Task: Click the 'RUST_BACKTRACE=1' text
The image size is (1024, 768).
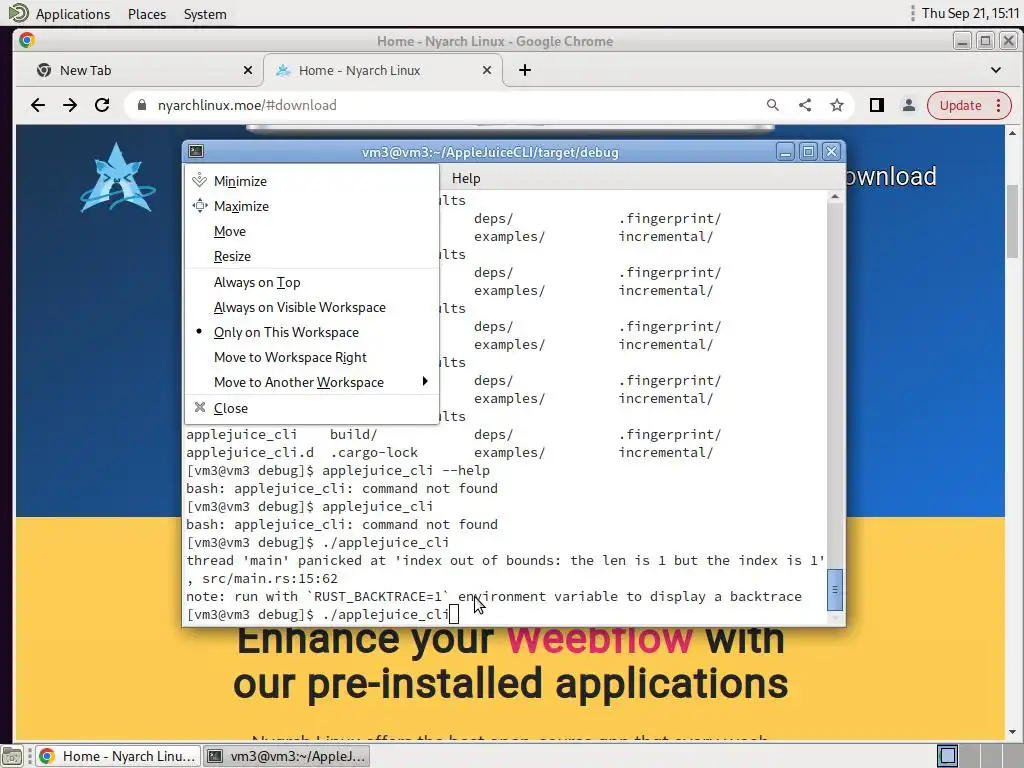Action: pos(377,596)
